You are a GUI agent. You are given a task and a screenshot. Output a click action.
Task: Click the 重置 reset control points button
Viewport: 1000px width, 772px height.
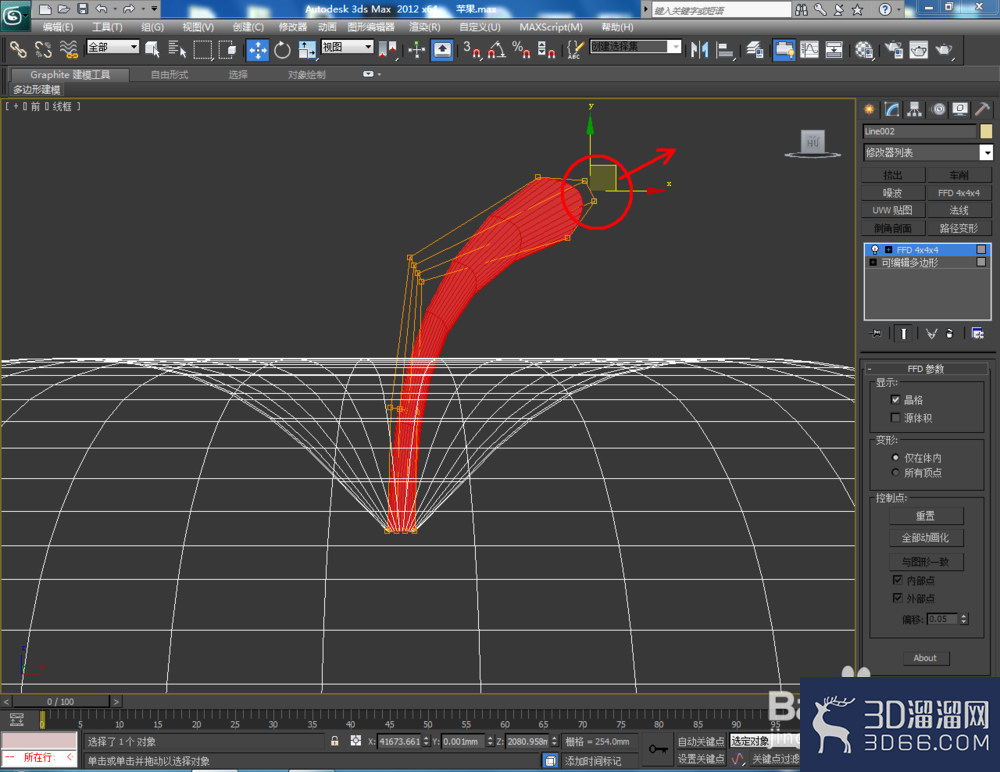pos(925,516)
